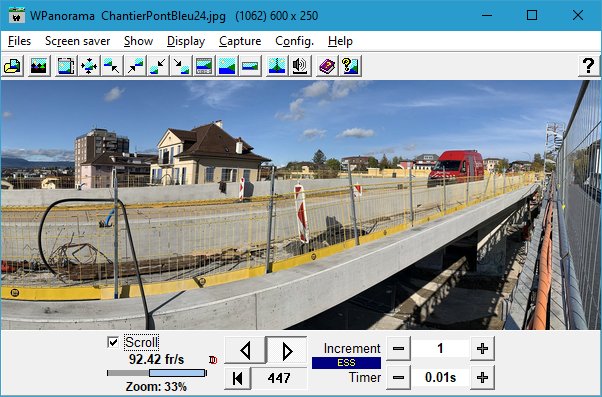Image resolution: width=602 pixels, height=397 pixels.
Task: Click the landscape with vertical seam icon
Action: [277, 66]
